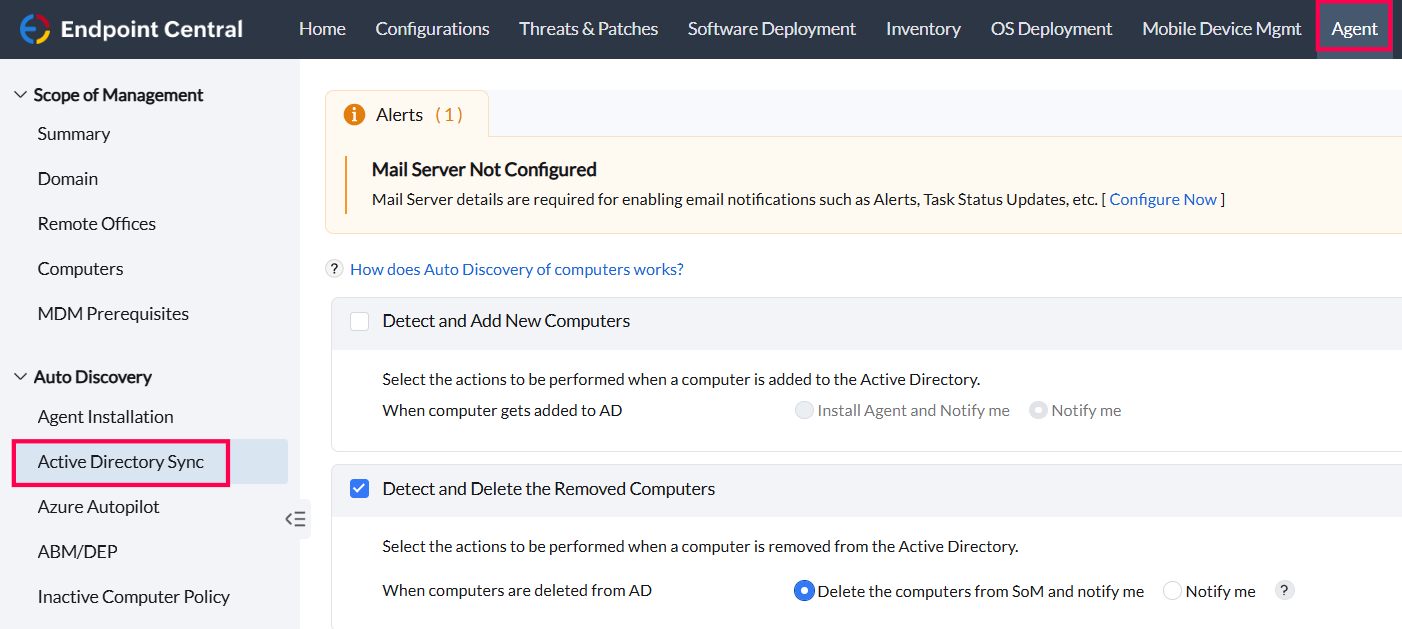The image size is (1402, 629).
Task: Select Active Directory Sync in the sidebar
Action: point(120,463)
